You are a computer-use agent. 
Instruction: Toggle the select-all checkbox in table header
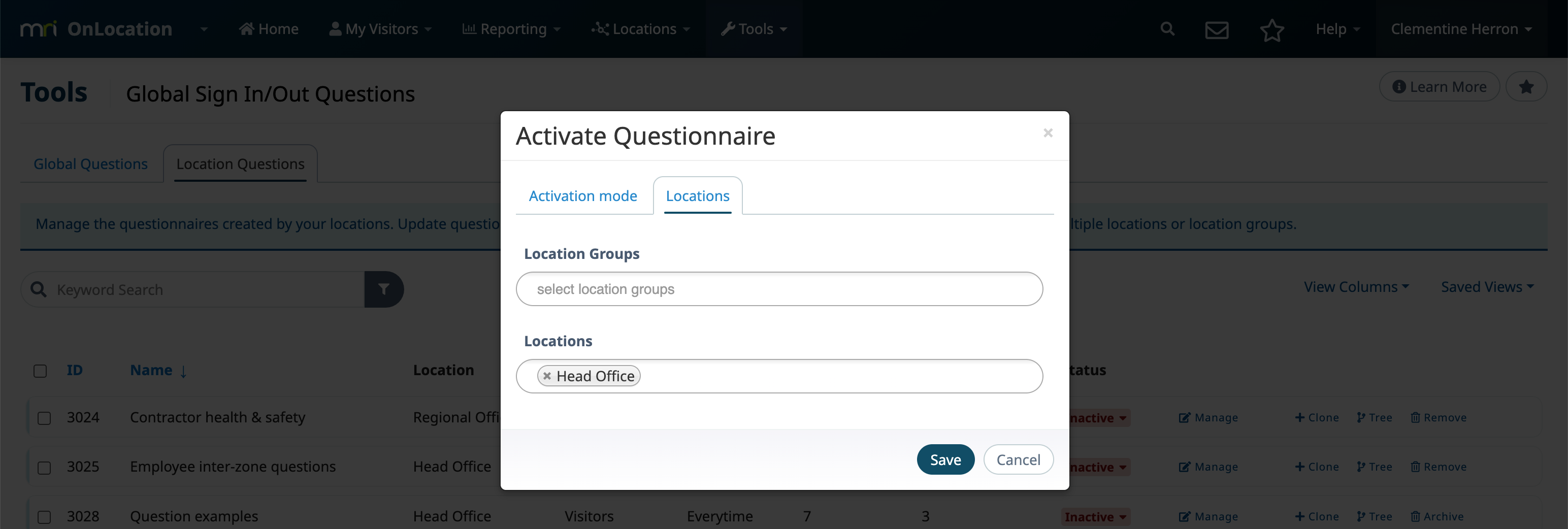[x=40, y=371]
